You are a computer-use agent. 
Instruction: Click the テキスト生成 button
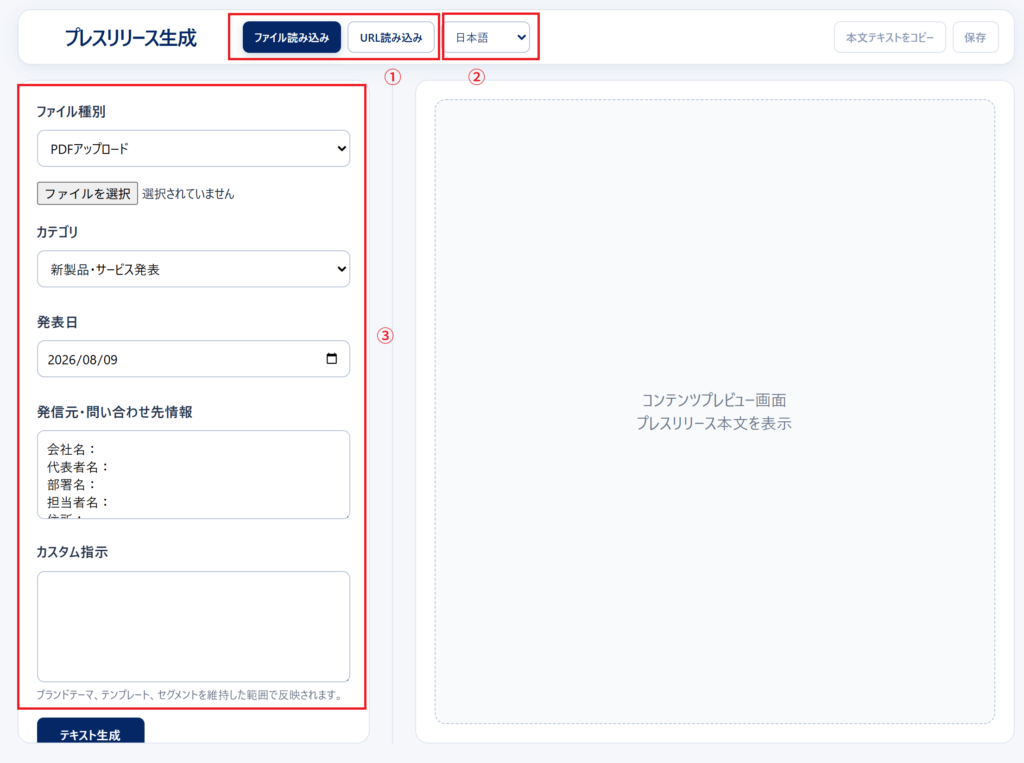[x=90, y=731]
